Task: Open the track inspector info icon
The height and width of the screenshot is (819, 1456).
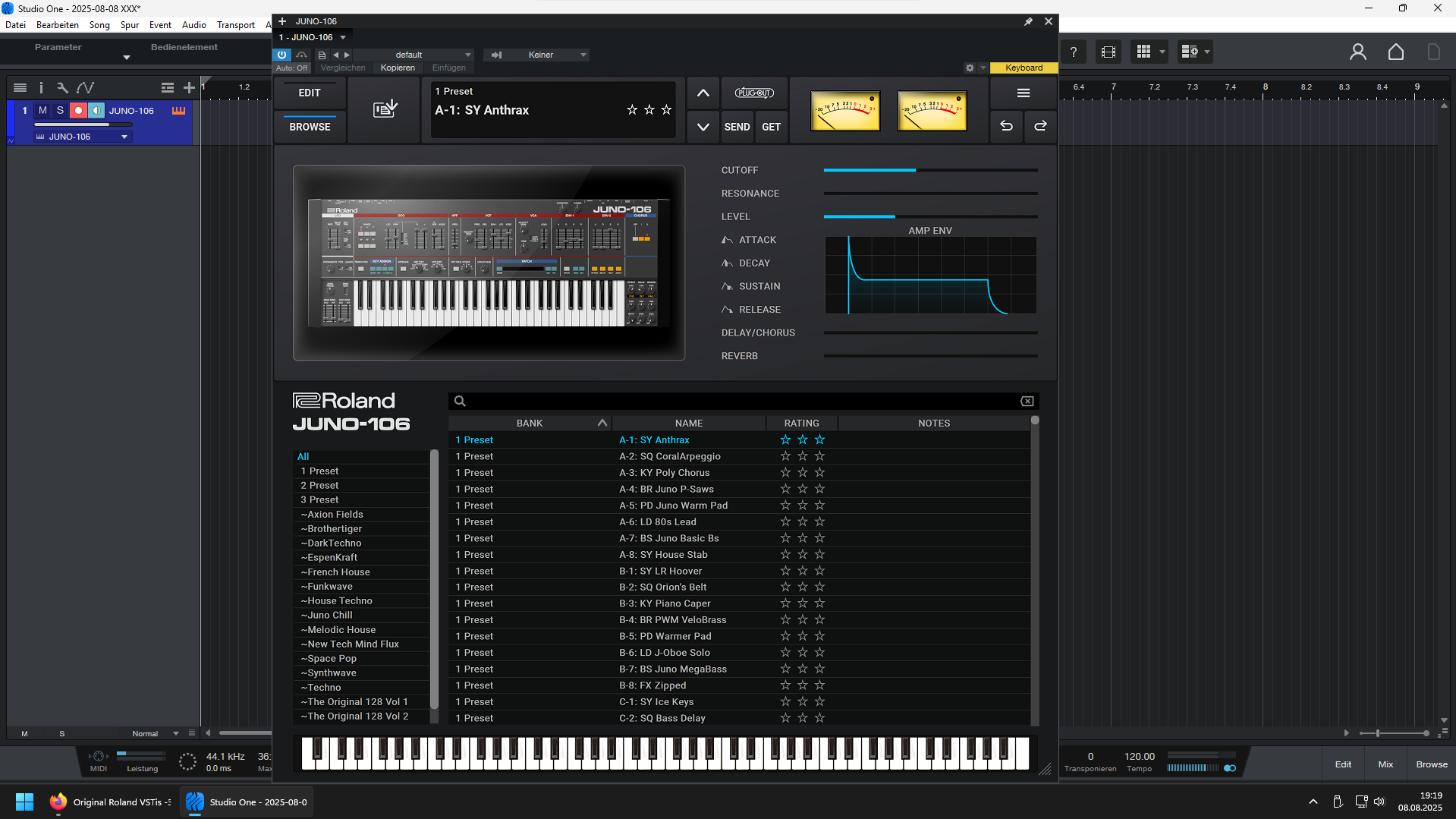Action: (41, 88)
